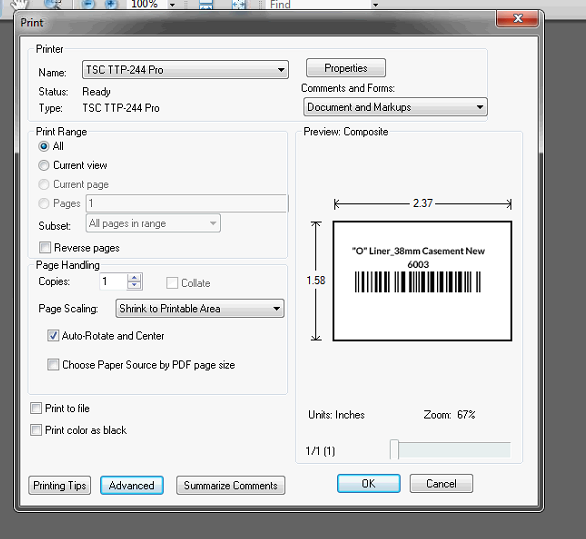
Task: Expand the Page Scaling dropdown
Action: 200,308
